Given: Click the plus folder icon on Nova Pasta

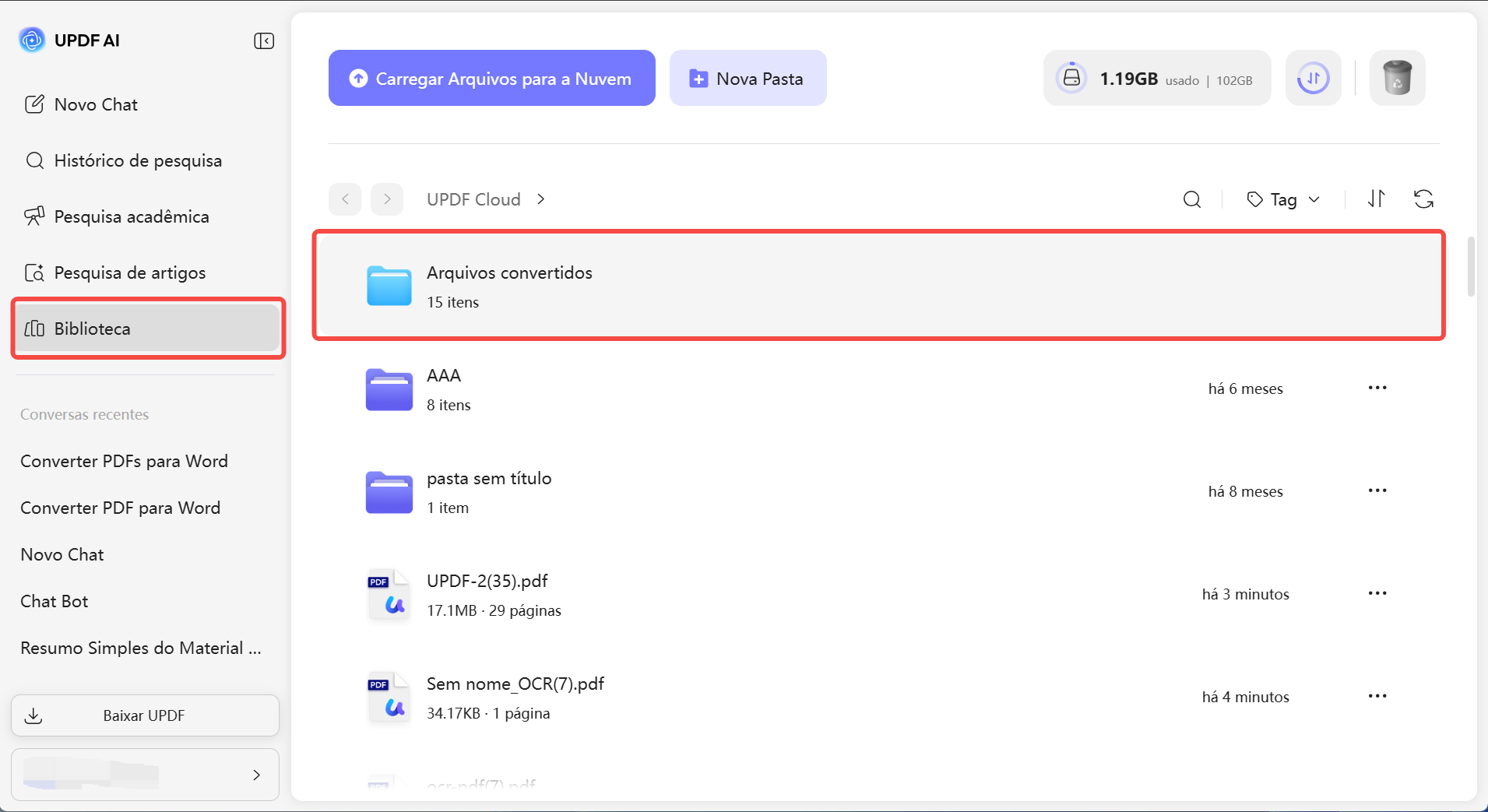Looking at the screenshot, I should [698, 79].
